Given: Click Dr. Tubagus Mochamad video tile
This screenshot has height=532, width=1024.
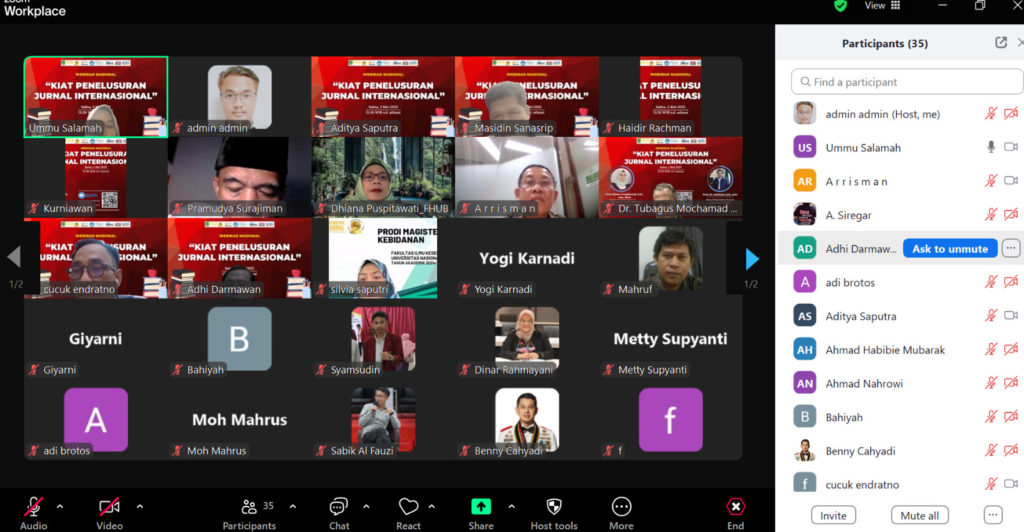Looking at the screenshot, I should [670, 177].
